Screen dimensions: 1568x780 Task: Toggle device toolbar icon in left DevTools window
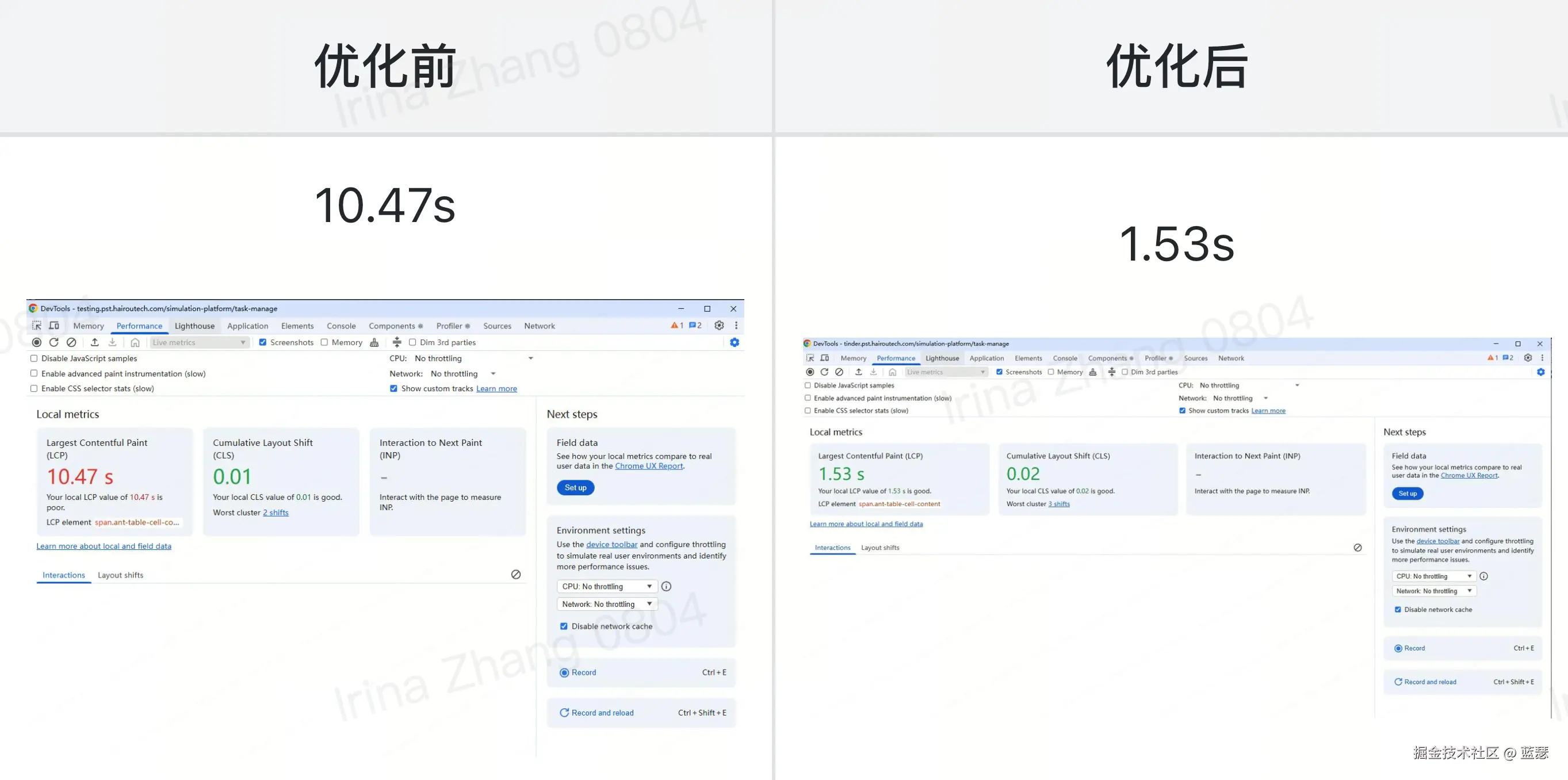pos(54,326)
